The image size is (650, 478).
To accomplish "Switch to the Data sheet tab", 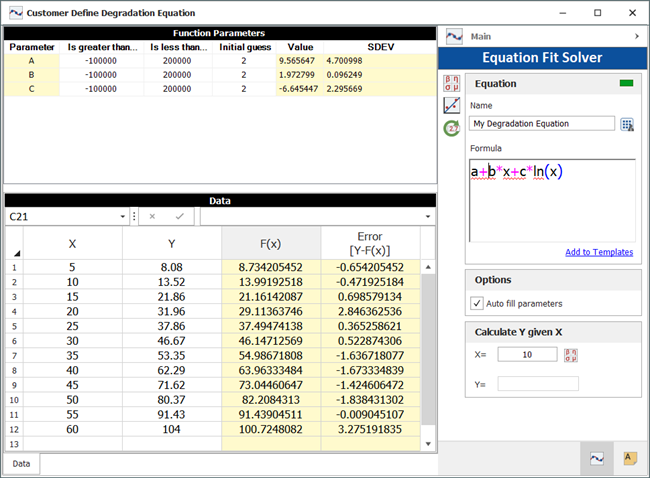I will 21,464.
